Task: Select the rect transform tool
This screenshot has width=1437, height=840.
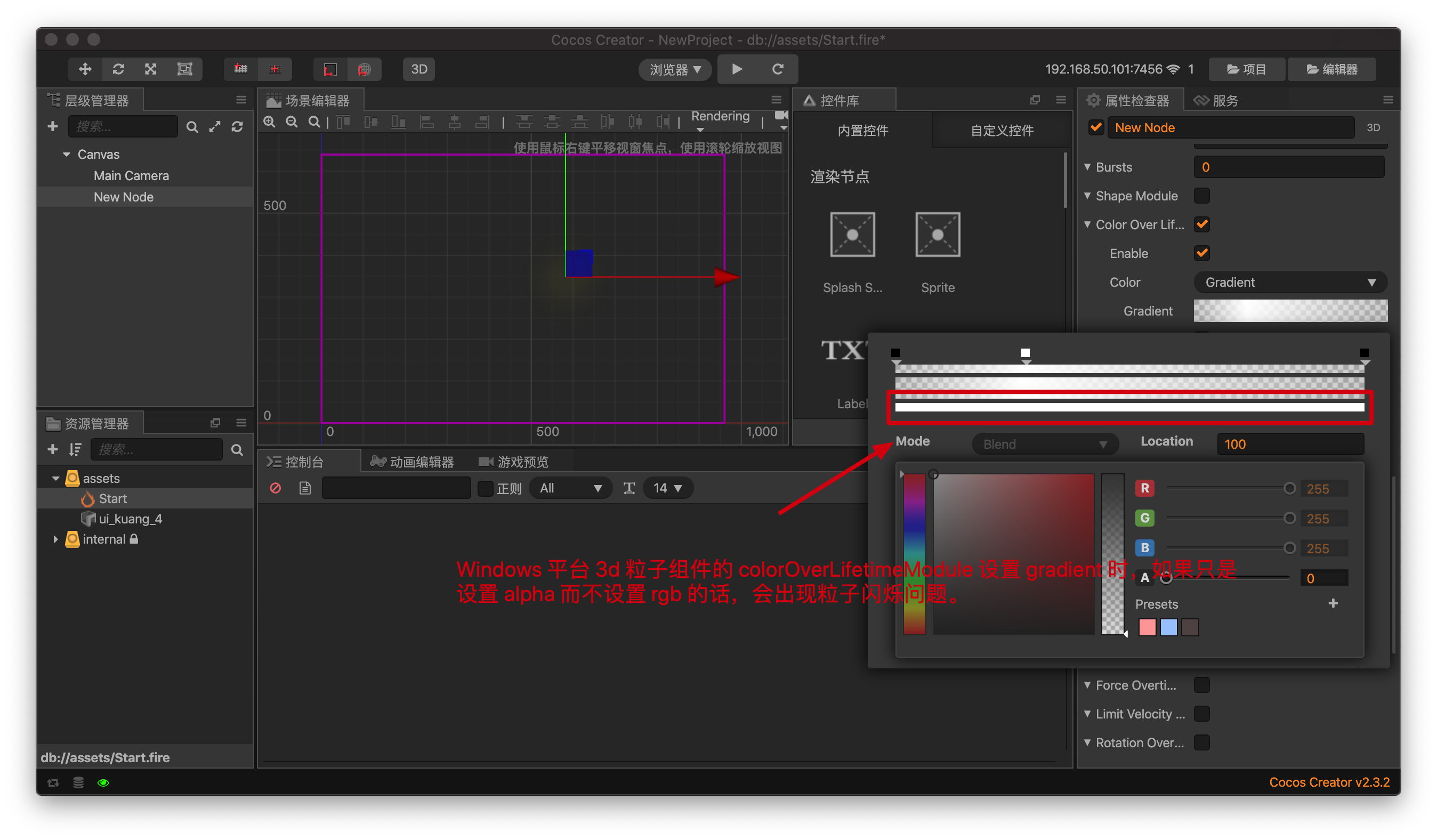Action: pyautogui.click(x=184, y=69)
